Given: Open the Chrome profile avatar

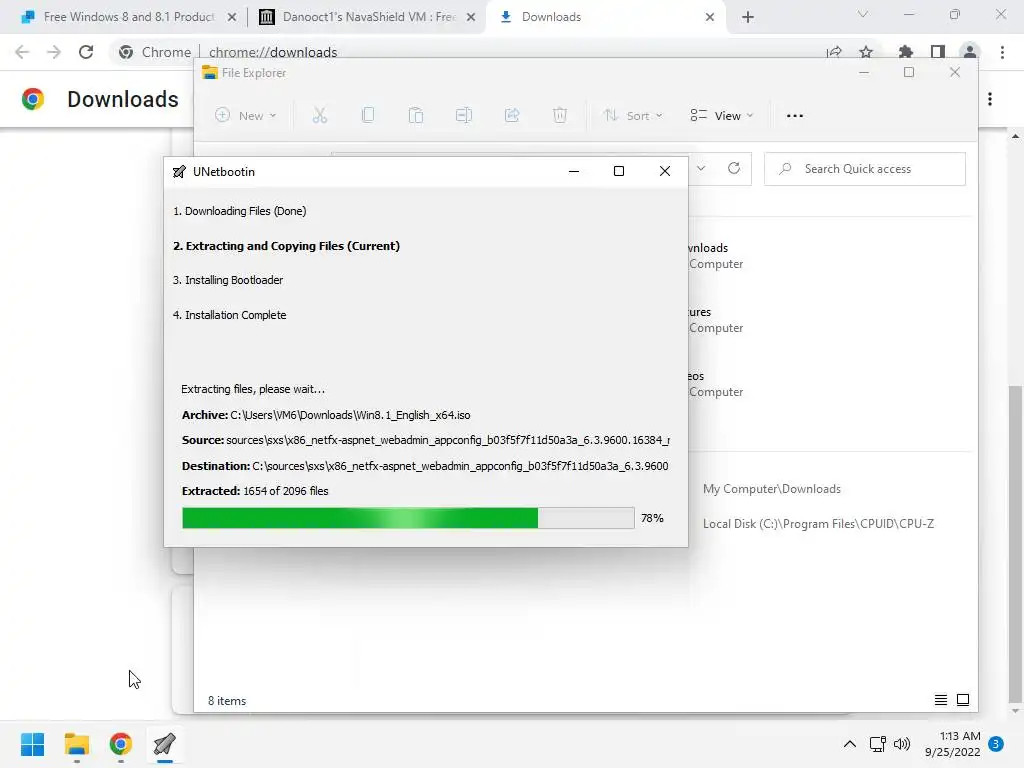Looking at the screenshot, I should [x=970, y=52].
